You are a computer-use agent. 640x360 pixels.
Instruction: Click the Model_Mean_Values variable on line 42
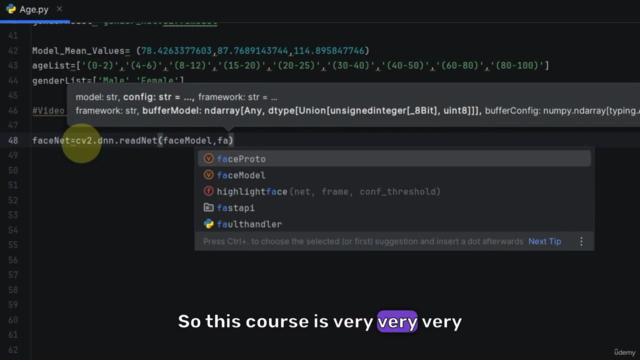pos(78,51)
